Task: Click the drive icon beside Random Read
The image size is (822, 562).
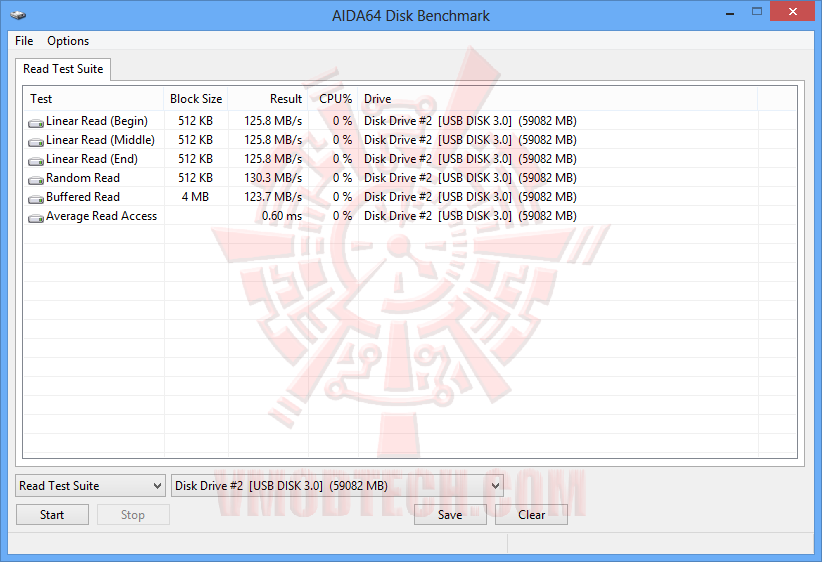Action: coord(36,180)
